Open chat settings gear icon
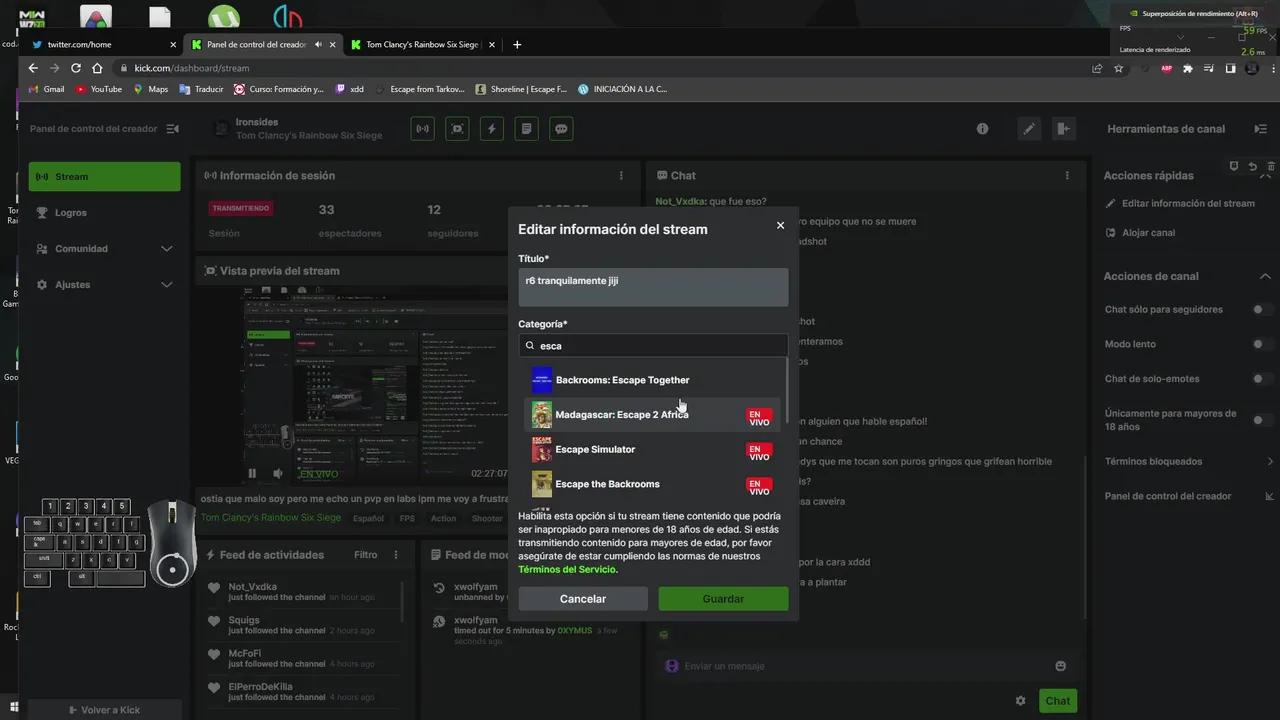This screenshot has height=720, width=1280. coord(1020,701)
